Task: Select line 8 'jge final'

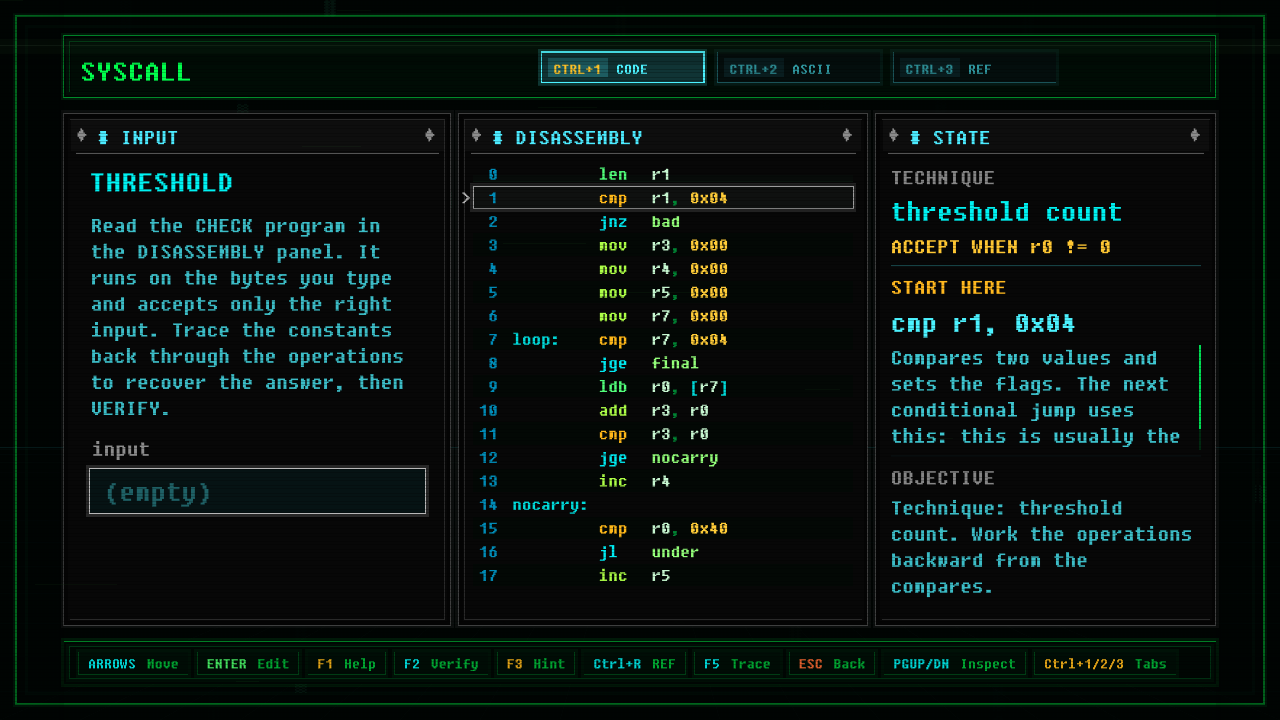Action: coord(663,363)
